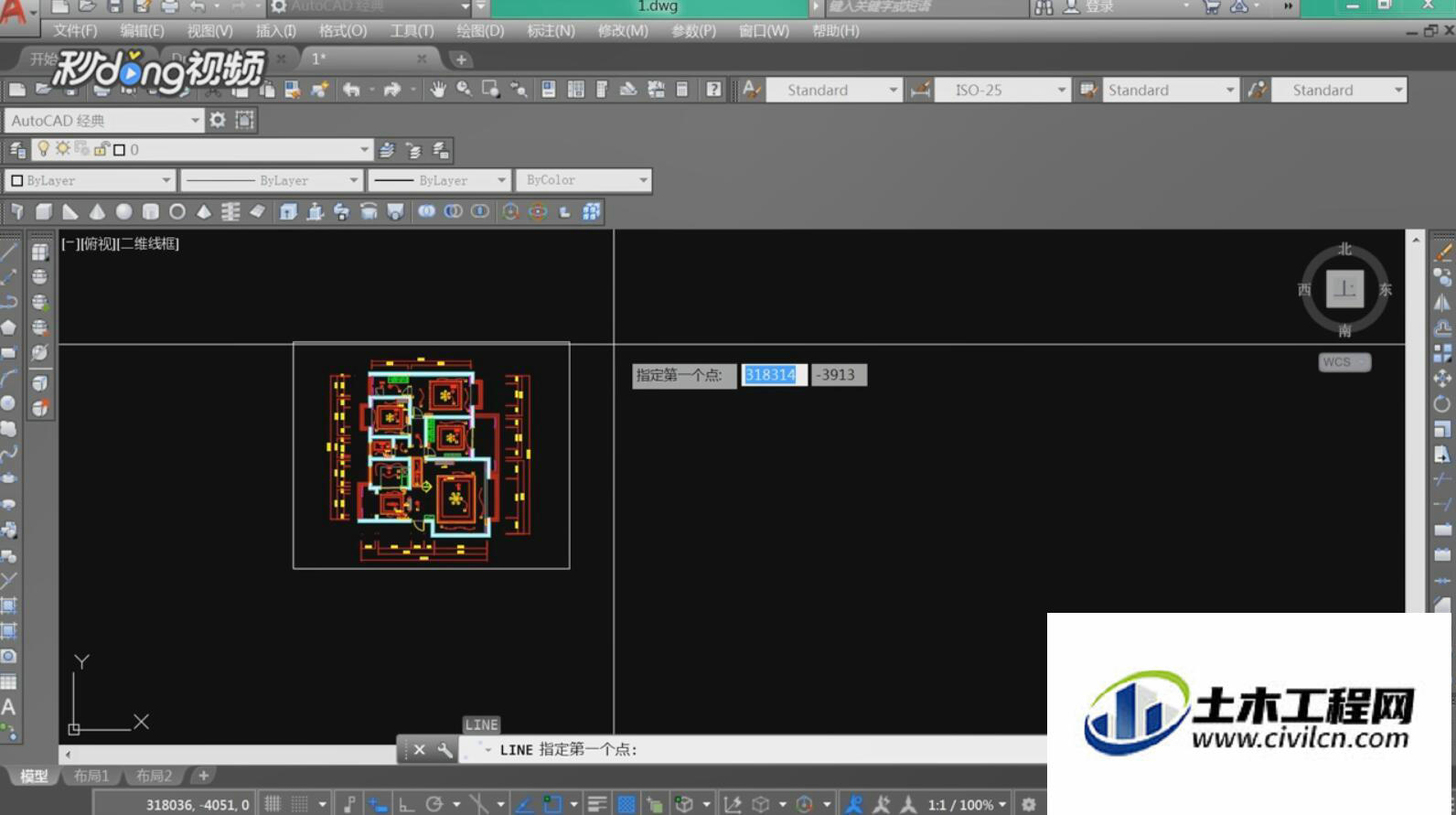
Task: Click the [俯视] view control label
Action: [x=99, y=243]
